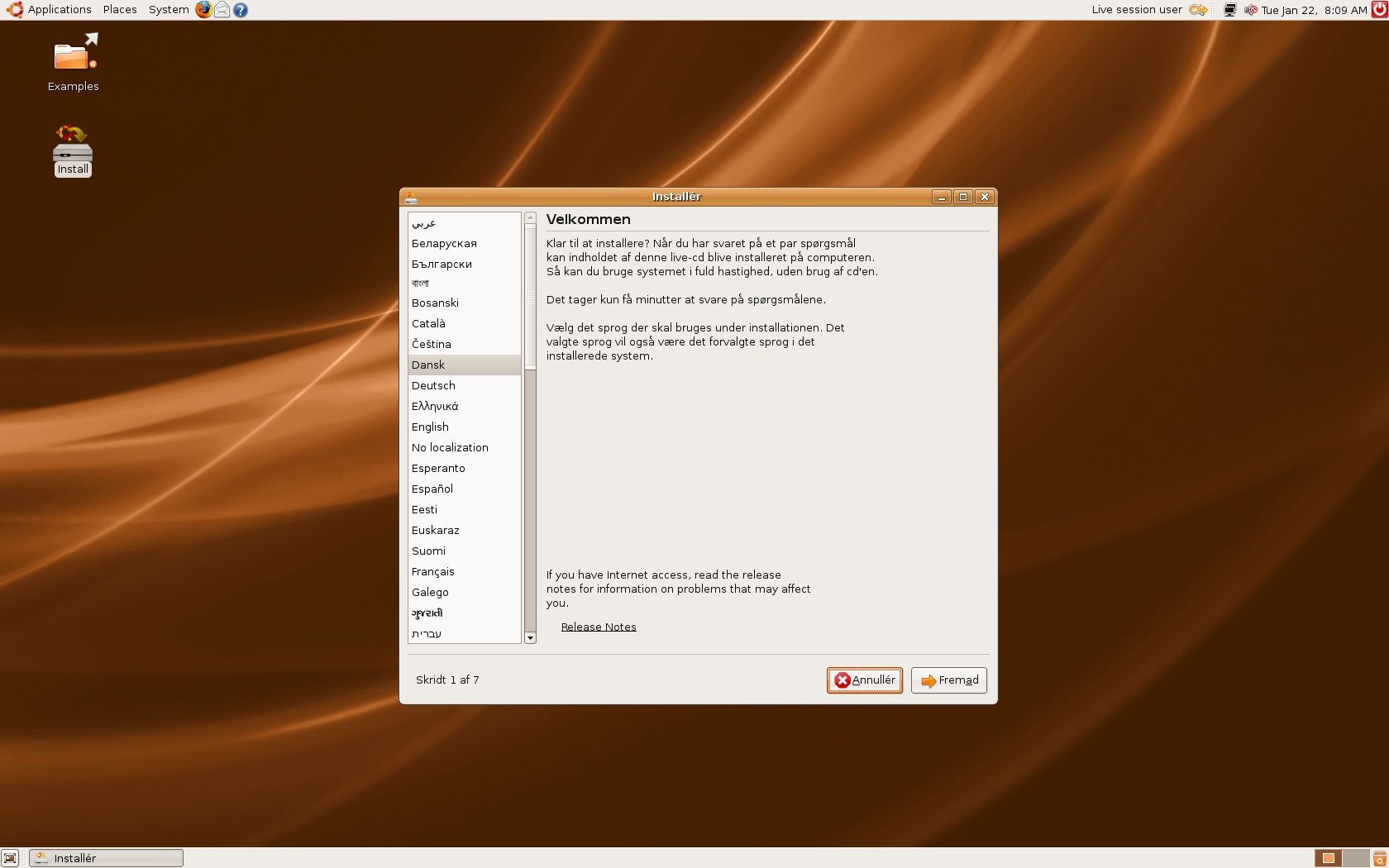Launch the Evolution mail icon in the top panel
This screenshot has height=868, width=1389.
click(222, 10)
